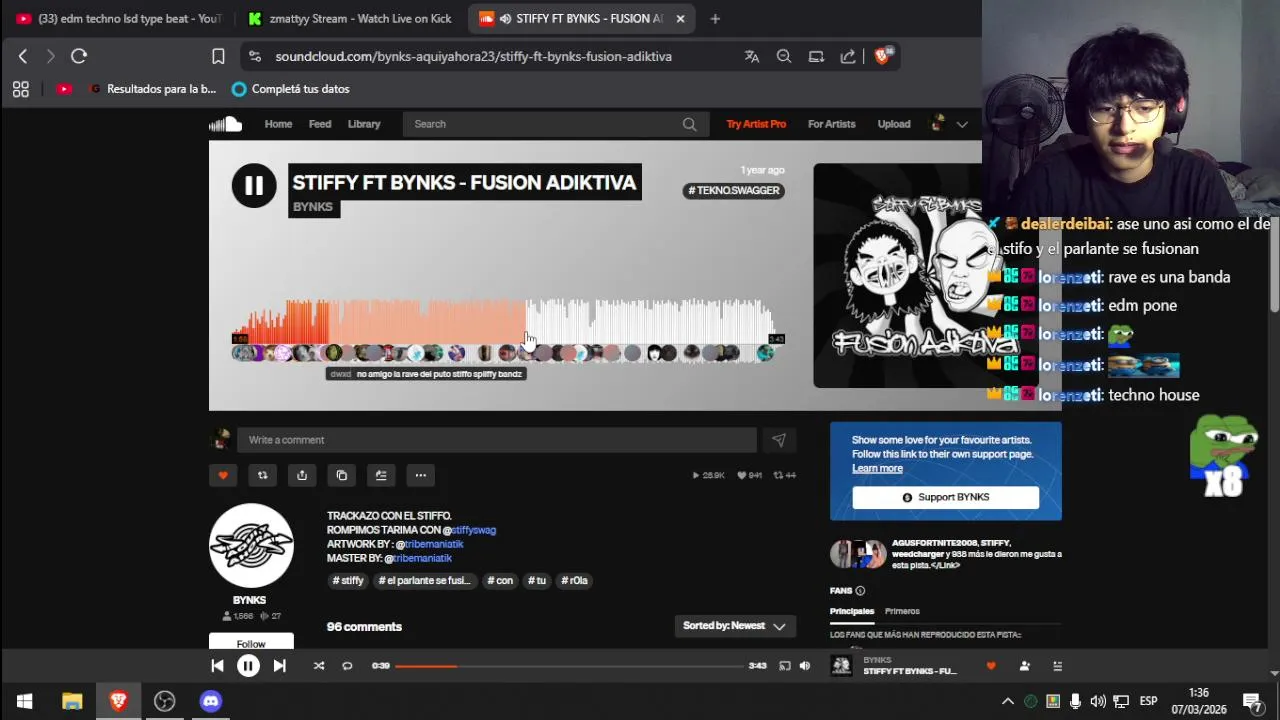Open the # r0la tag
This screenshot has width=1280, height=720.
(x=575, y=580)
